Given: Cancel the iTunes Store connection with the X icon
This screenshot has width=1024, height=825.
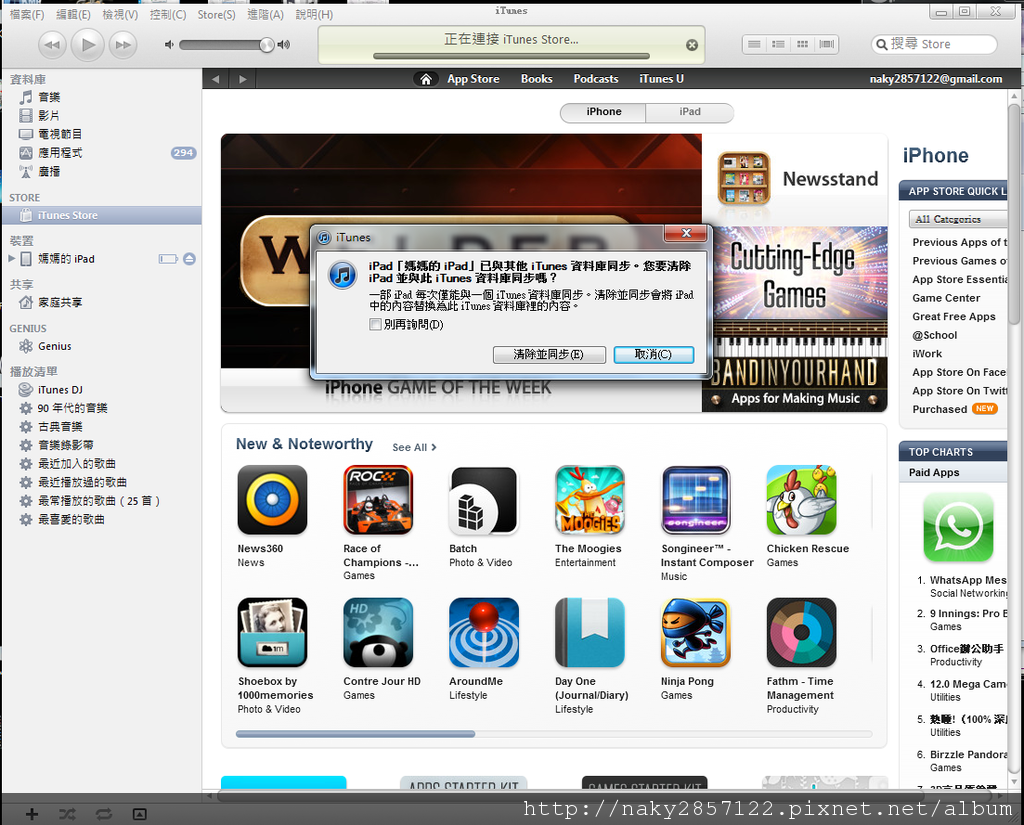Looking at the screenshot, I should pyautogui.click(x=692, y=45).
